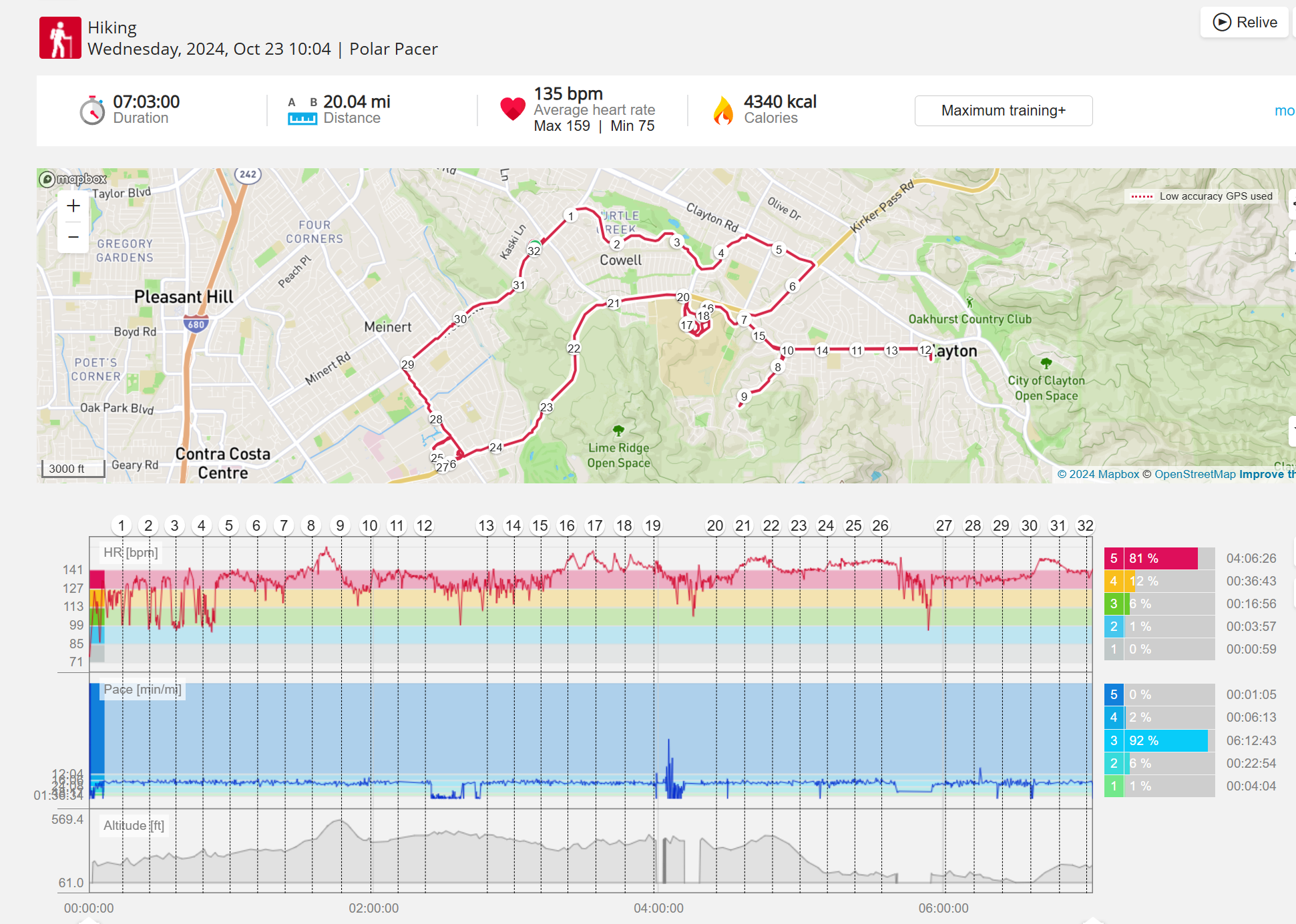Open the Maximum training+ benefit details

(x=1003, y=111)
